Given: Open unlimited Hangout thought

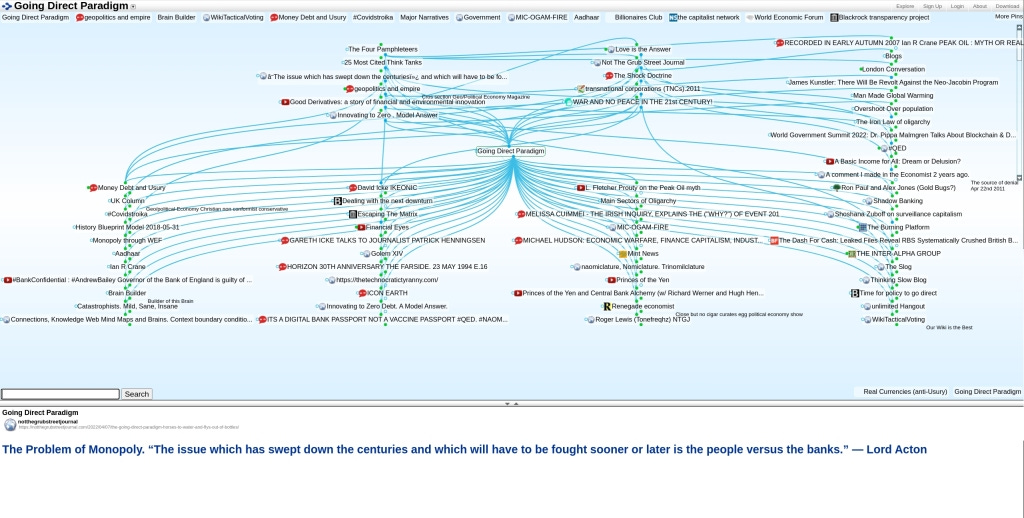Looking at the screenshot, I should 898,306.
